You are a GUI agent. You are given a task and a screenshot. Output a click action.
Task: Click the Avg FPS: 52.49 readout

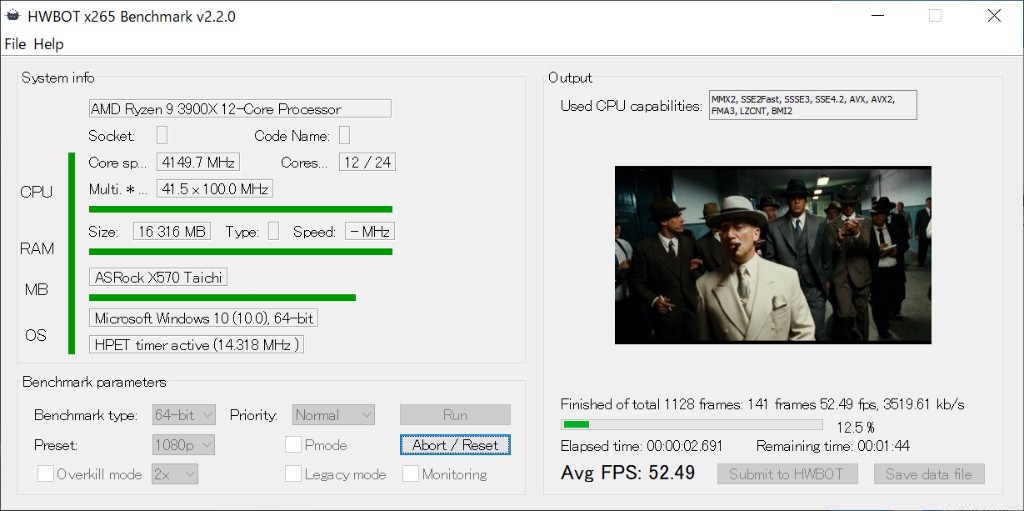point(628,473)
